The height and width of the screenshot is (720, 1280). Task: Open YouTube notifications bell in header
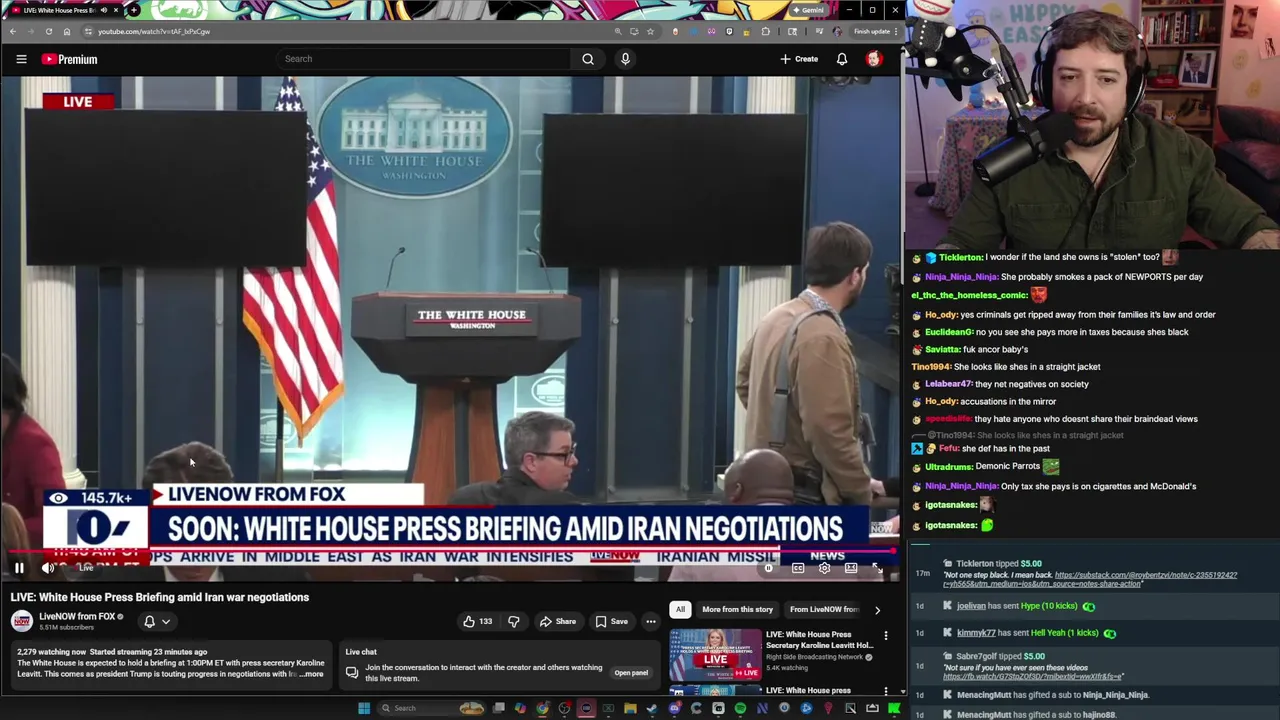[842, 59]
